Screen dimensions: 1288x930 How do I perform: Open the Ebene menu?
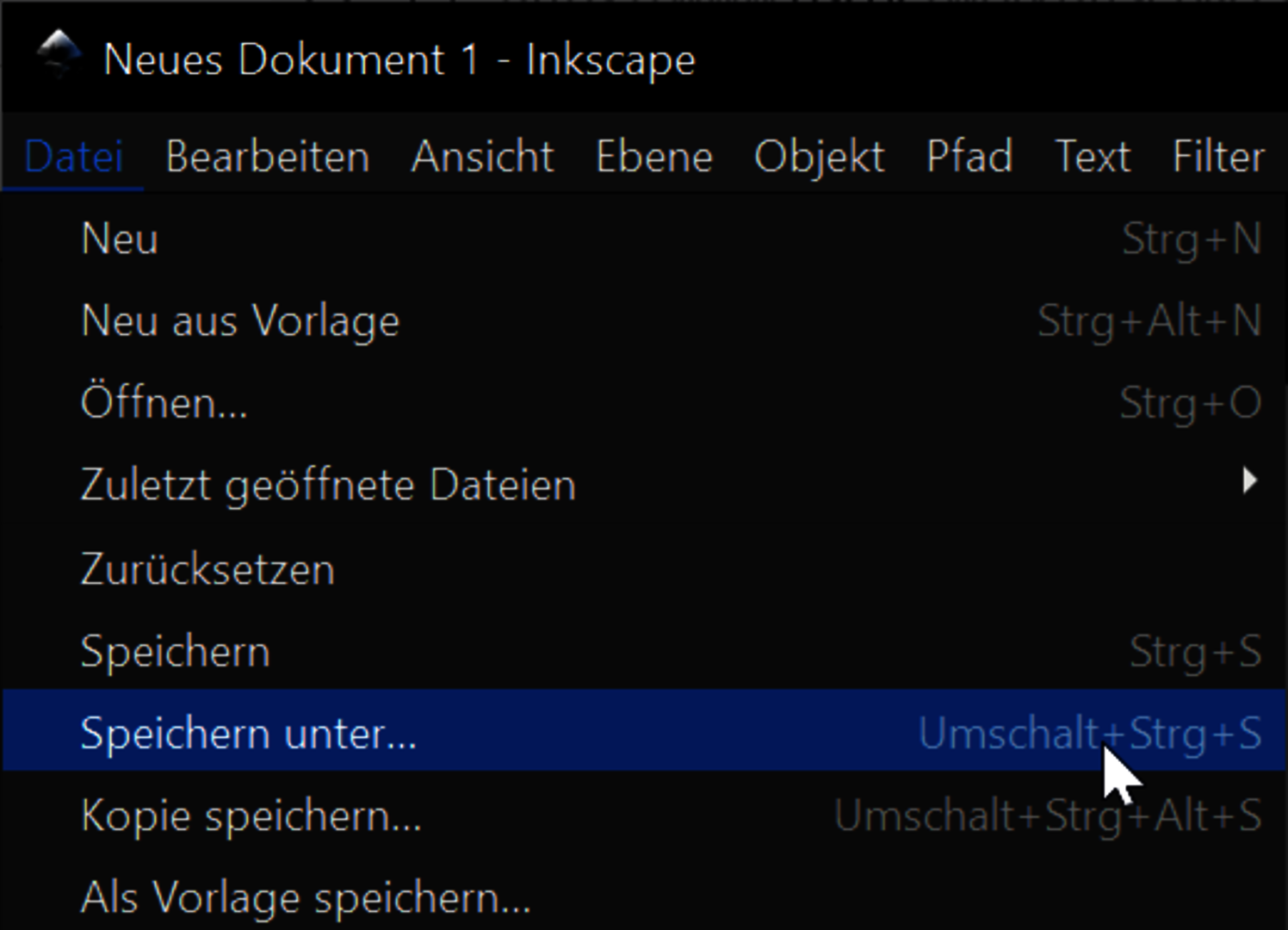pos(654,157)
